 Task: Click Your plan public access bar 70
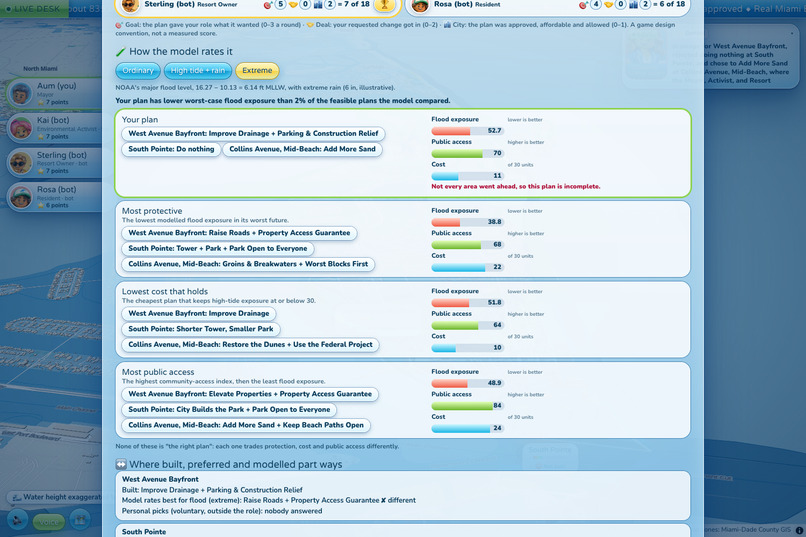point(467,153)
